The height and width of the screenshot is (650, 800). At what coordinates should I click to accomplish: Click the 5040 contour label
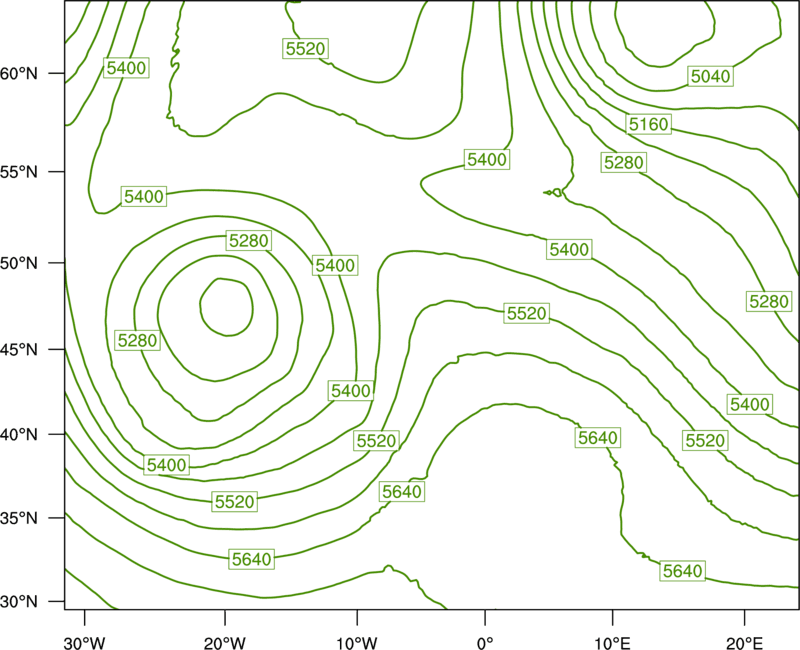pos(710,76)
